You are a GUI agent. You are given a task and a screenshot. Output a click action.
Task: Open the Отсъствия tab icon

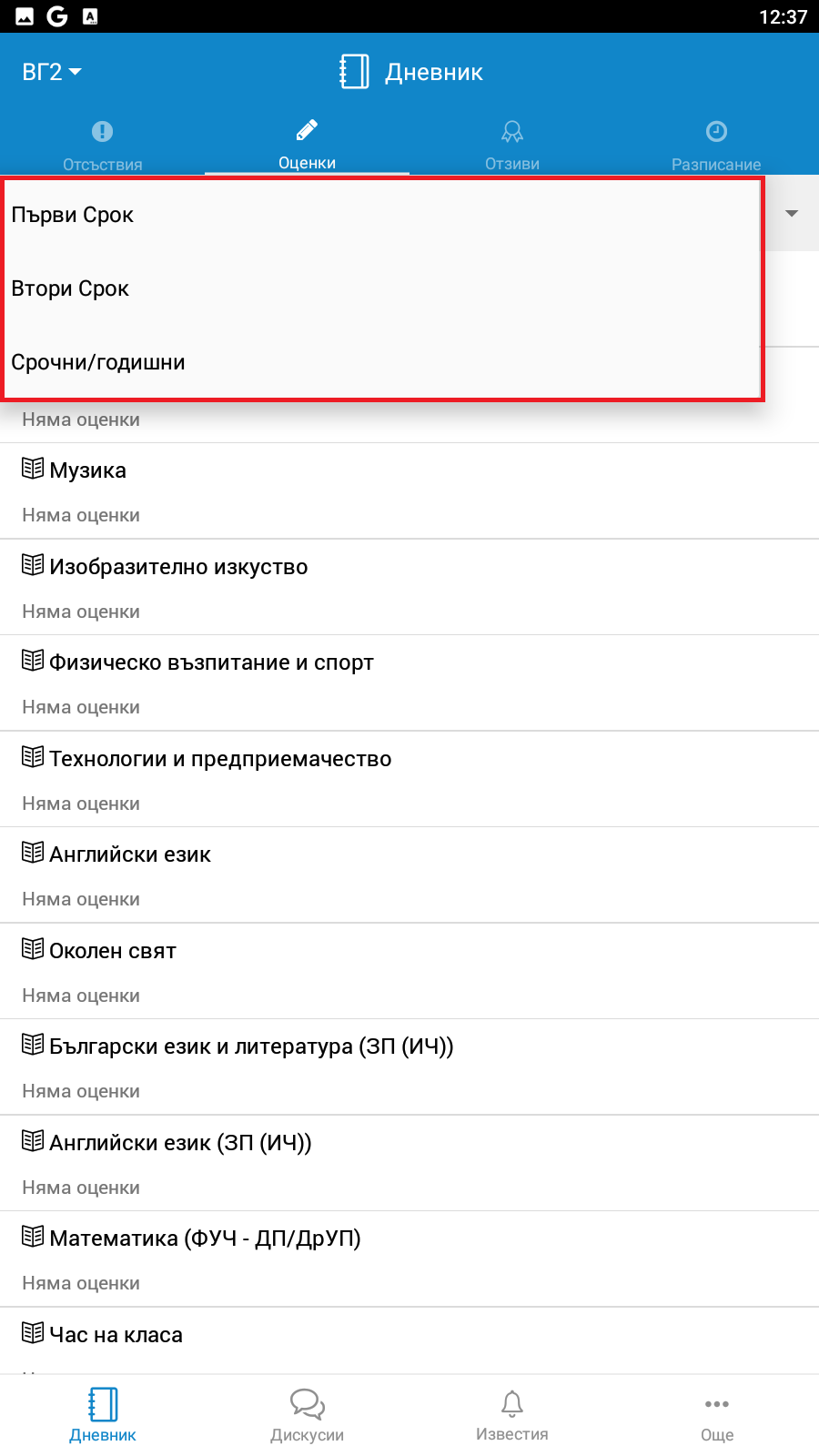pos(103,132)
